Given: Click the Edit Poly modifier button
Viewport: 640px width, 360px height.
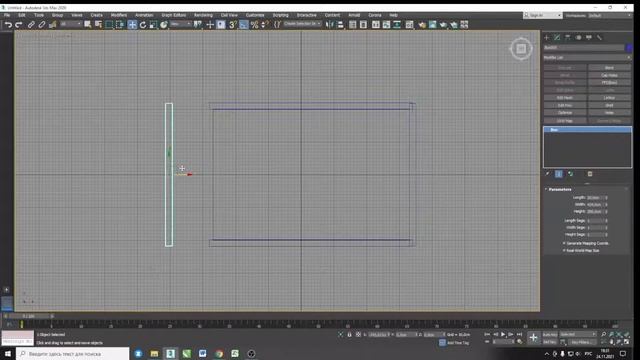Looking at the screenshot, I should (x=565, y=105).
